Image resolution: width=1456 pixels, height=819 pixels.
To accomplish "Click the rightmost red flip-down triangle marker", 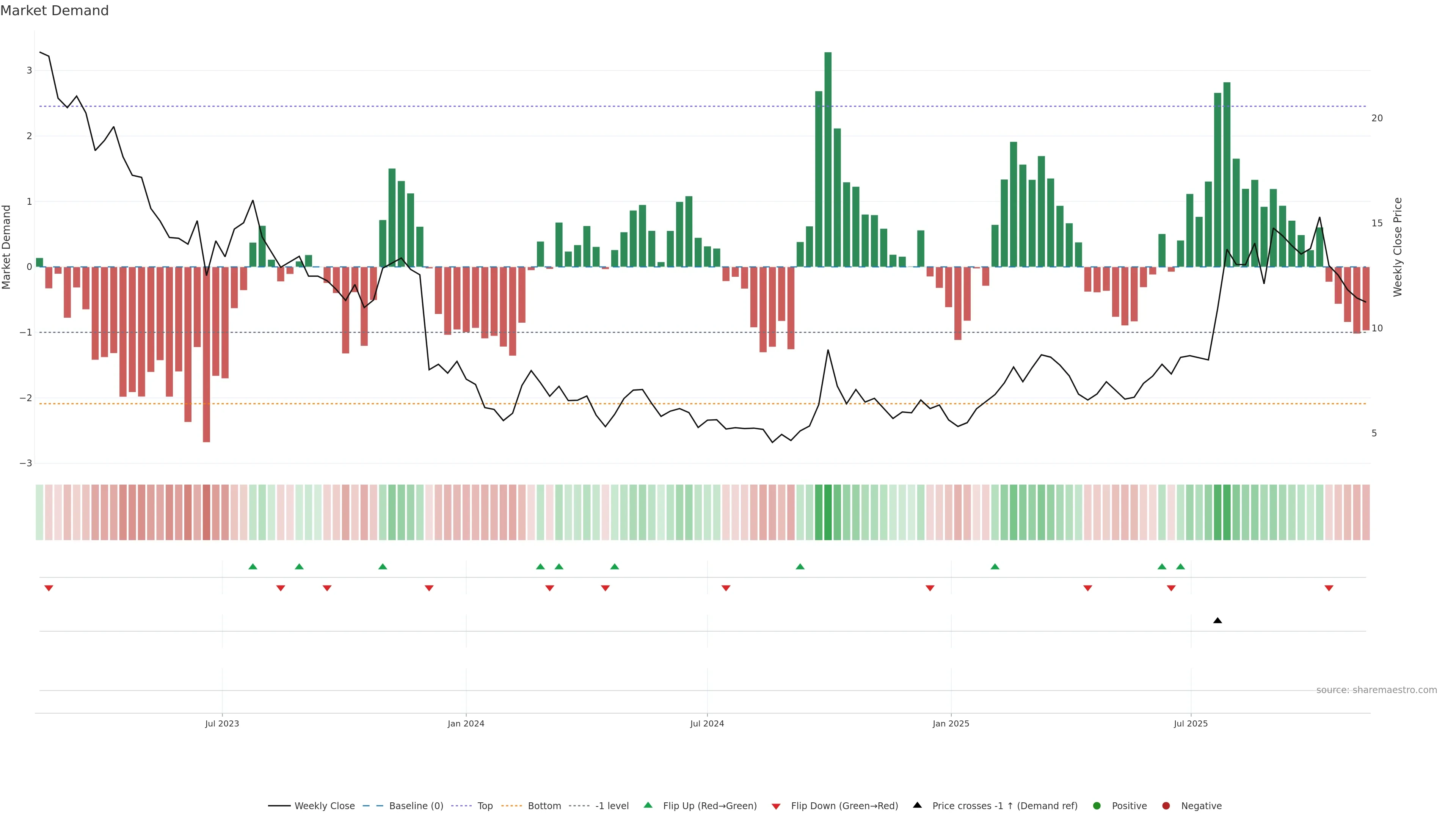I will coord(1329,588).
